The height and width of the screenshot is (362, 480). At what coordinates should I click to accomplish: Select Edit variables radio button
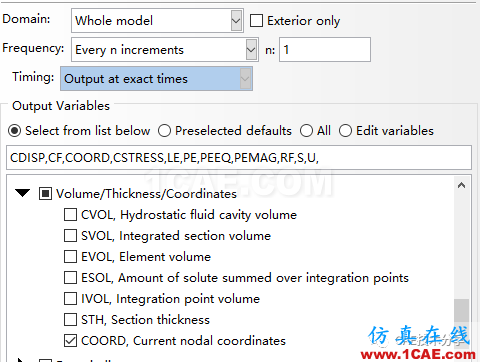click(345, 131)
